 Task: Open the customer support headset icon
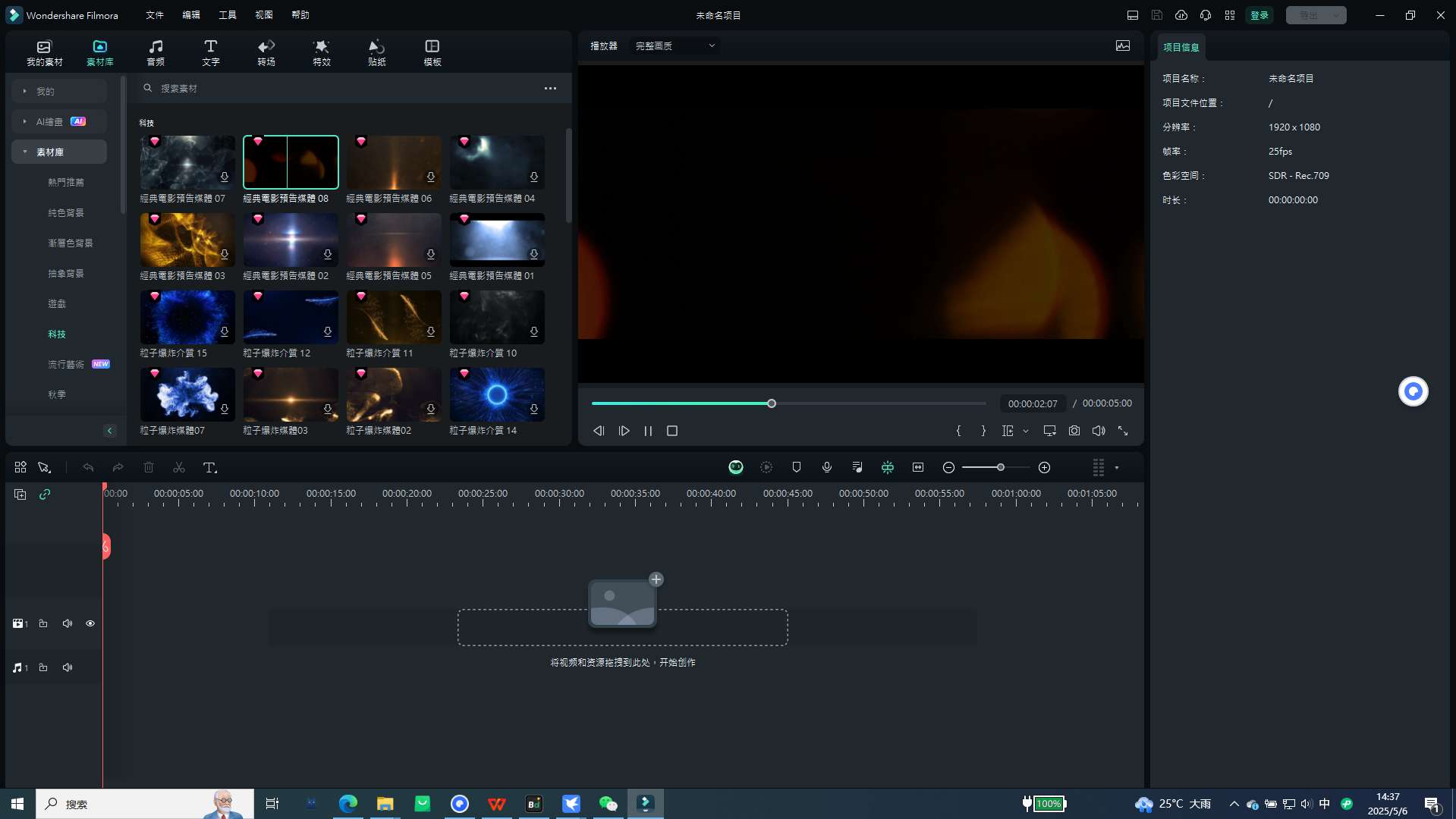[x=1206, y=15]
